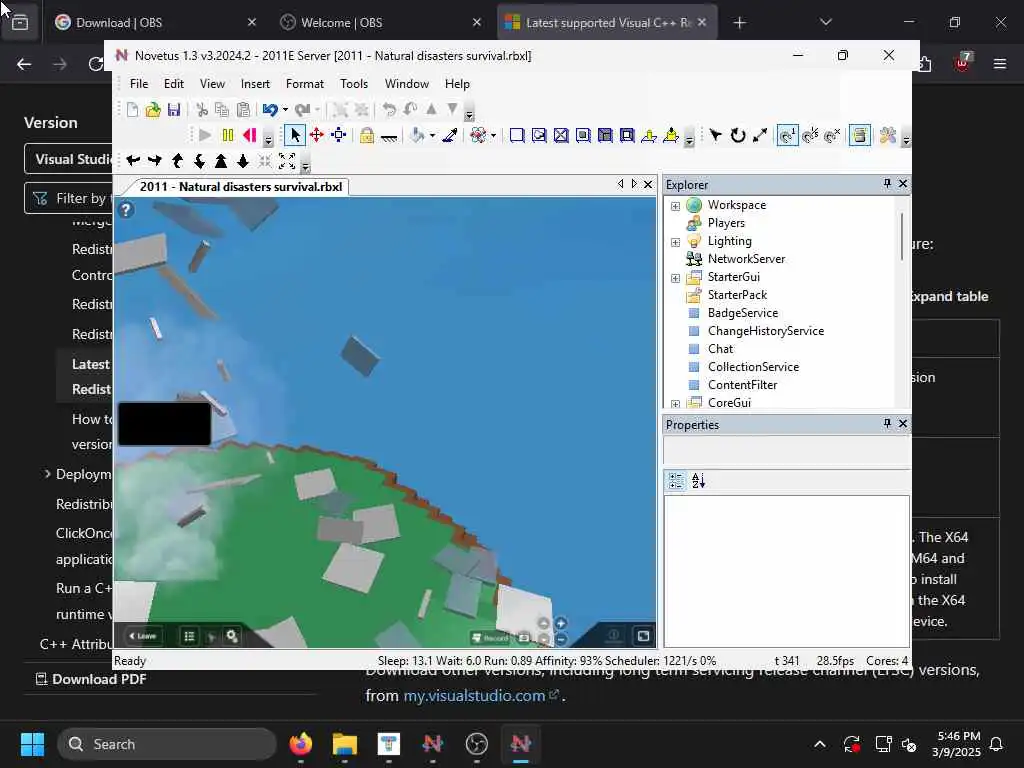Image resolution: width=1024 pixels, height=768 pixels.
Task: Click the Record button in game view
Action: (x=490, y=638)
